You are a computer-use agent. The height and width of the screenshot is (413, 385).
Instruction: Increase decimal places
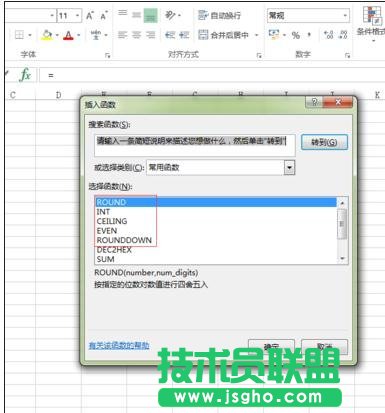click(329, 35)
